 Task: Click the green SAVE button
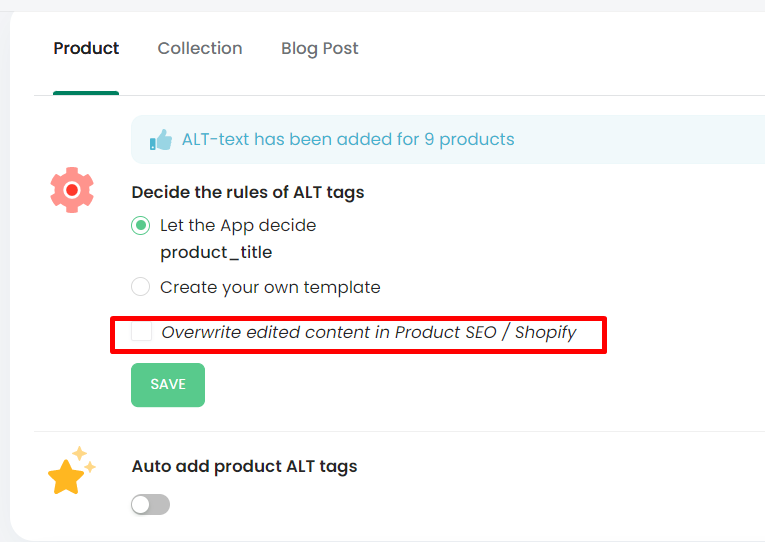168,384
